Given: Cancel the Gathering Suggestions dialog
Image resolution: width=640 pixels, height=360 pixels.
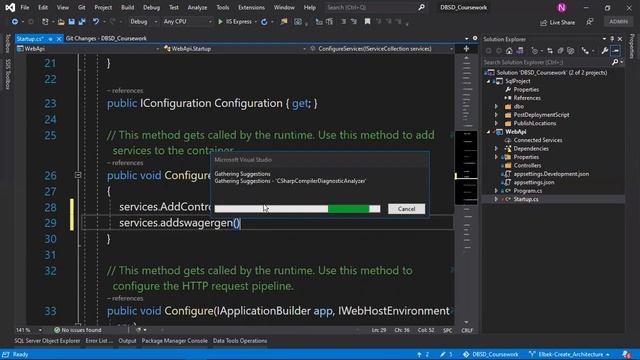Looking at the screenshot, I should [406, 209].
